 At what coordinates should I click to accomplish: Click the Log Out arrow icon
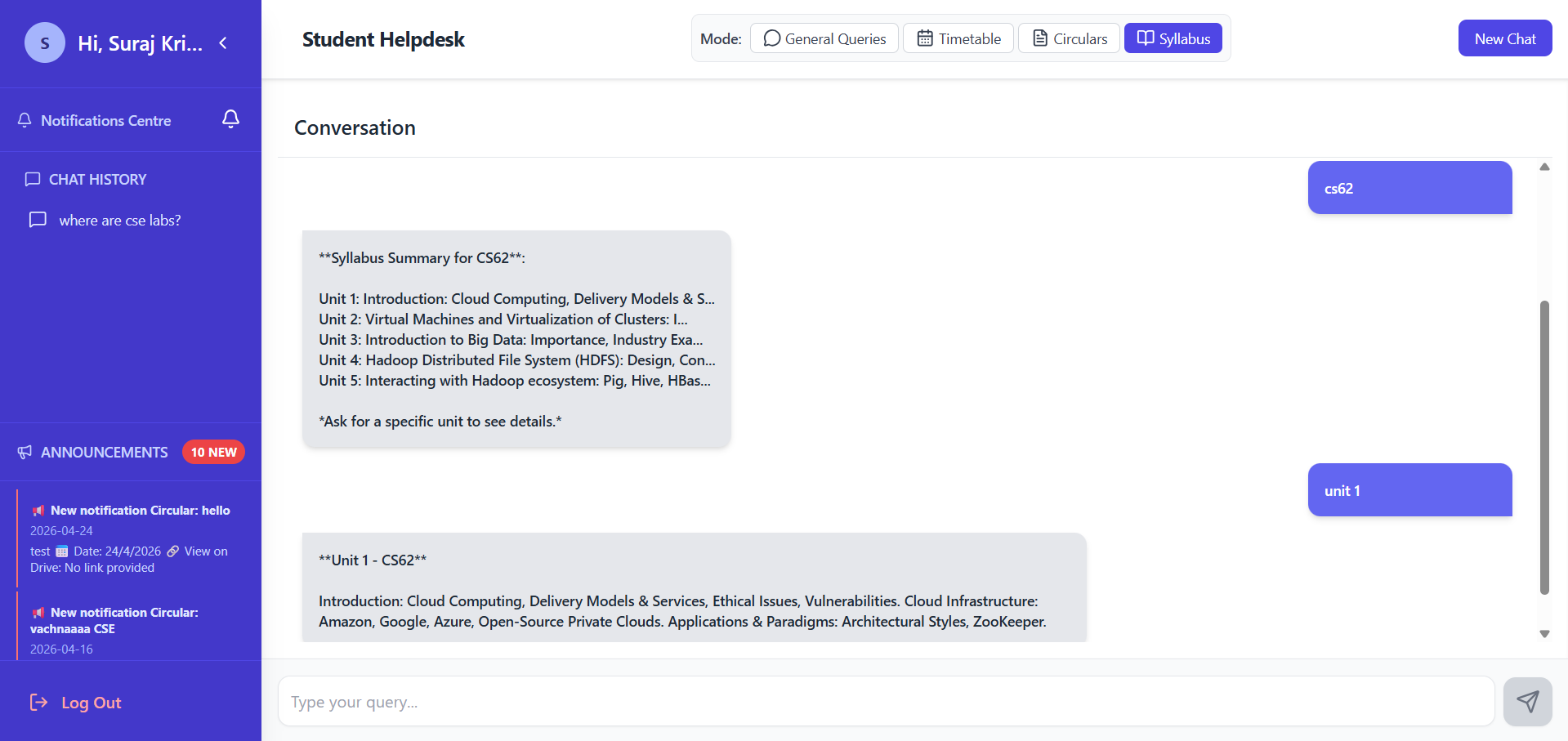[38, 702]
